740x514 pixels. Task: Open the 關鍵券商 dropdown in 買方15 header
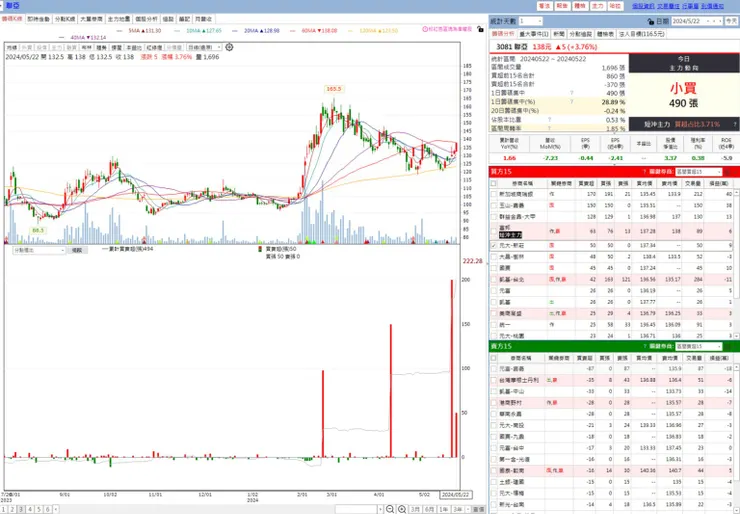point(719,172)
